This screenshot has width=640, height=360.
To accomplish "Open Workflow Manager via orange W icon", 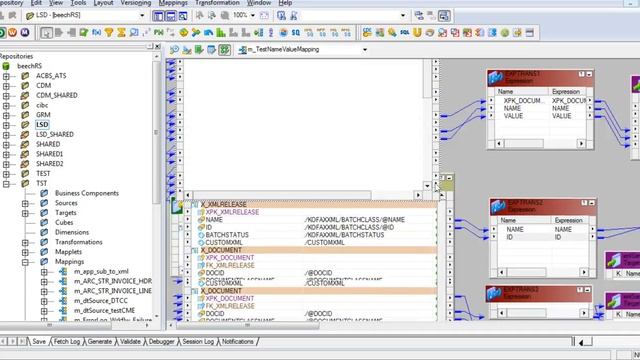I will (12, 33).
